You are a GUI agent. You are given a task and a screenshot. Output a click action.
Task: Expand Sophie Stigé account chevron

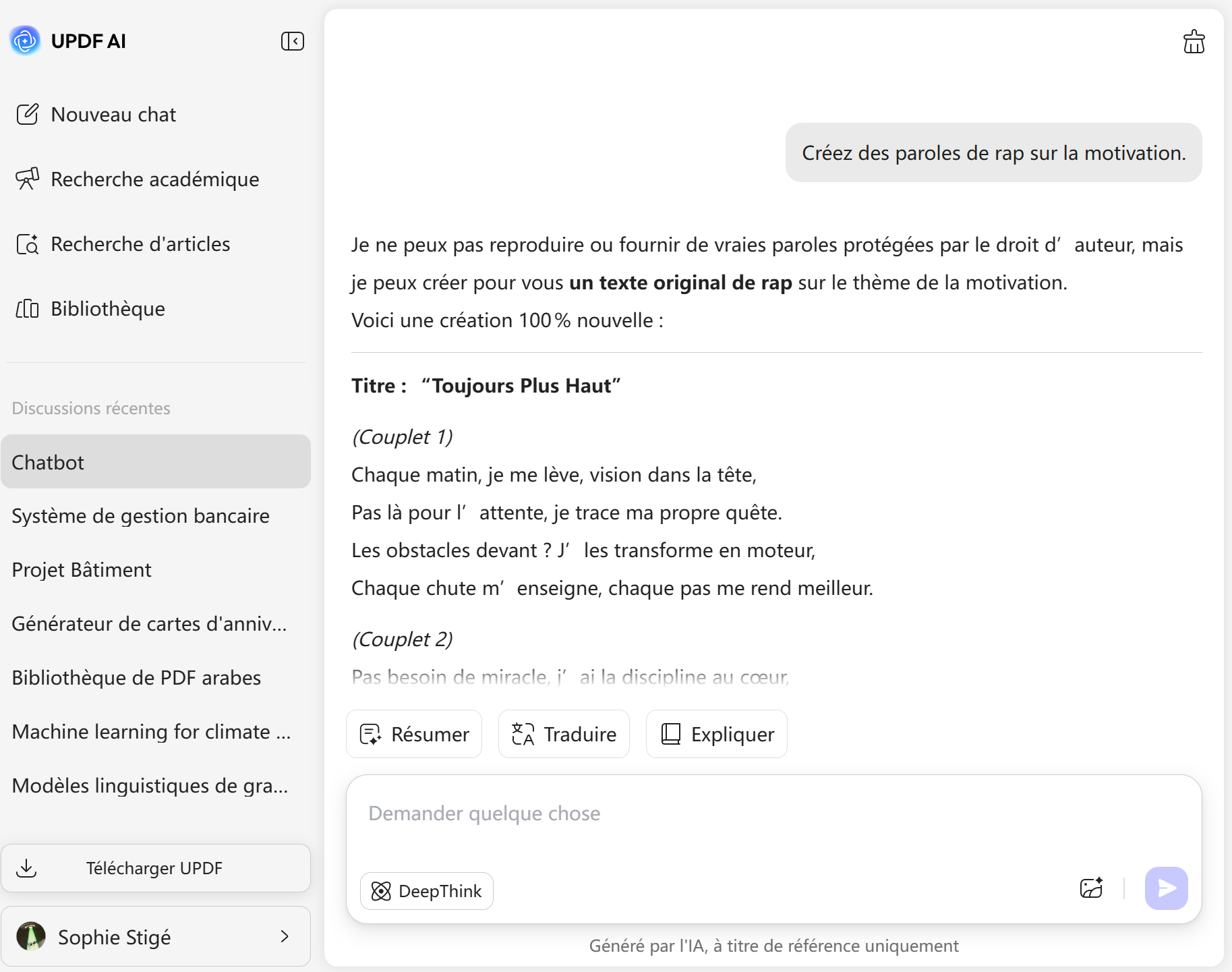pos(285,936)
